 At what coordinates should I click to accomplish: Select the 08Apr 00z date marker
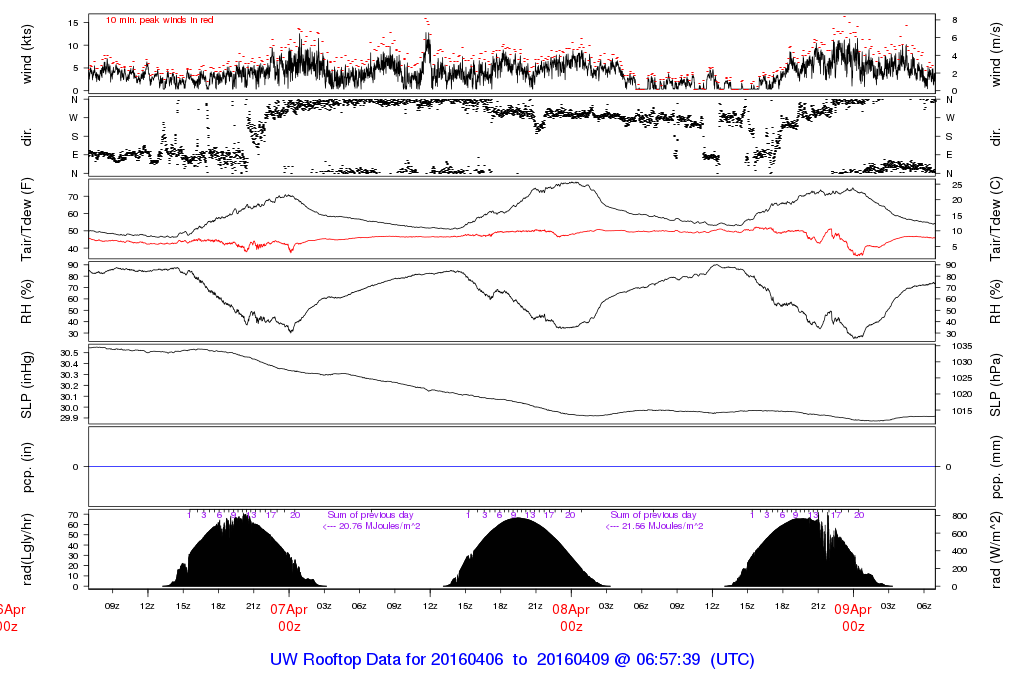pos(571,617)
